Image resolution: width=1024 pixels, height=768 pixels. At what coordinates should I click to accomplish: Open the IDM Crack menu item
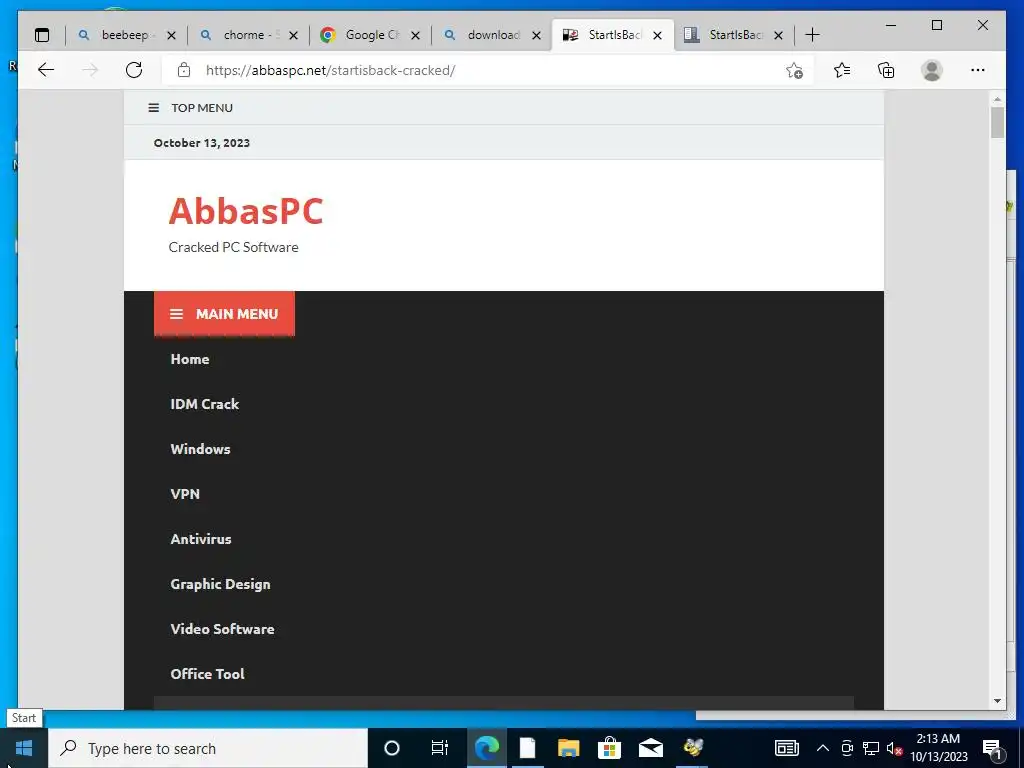tap(204, 404)
